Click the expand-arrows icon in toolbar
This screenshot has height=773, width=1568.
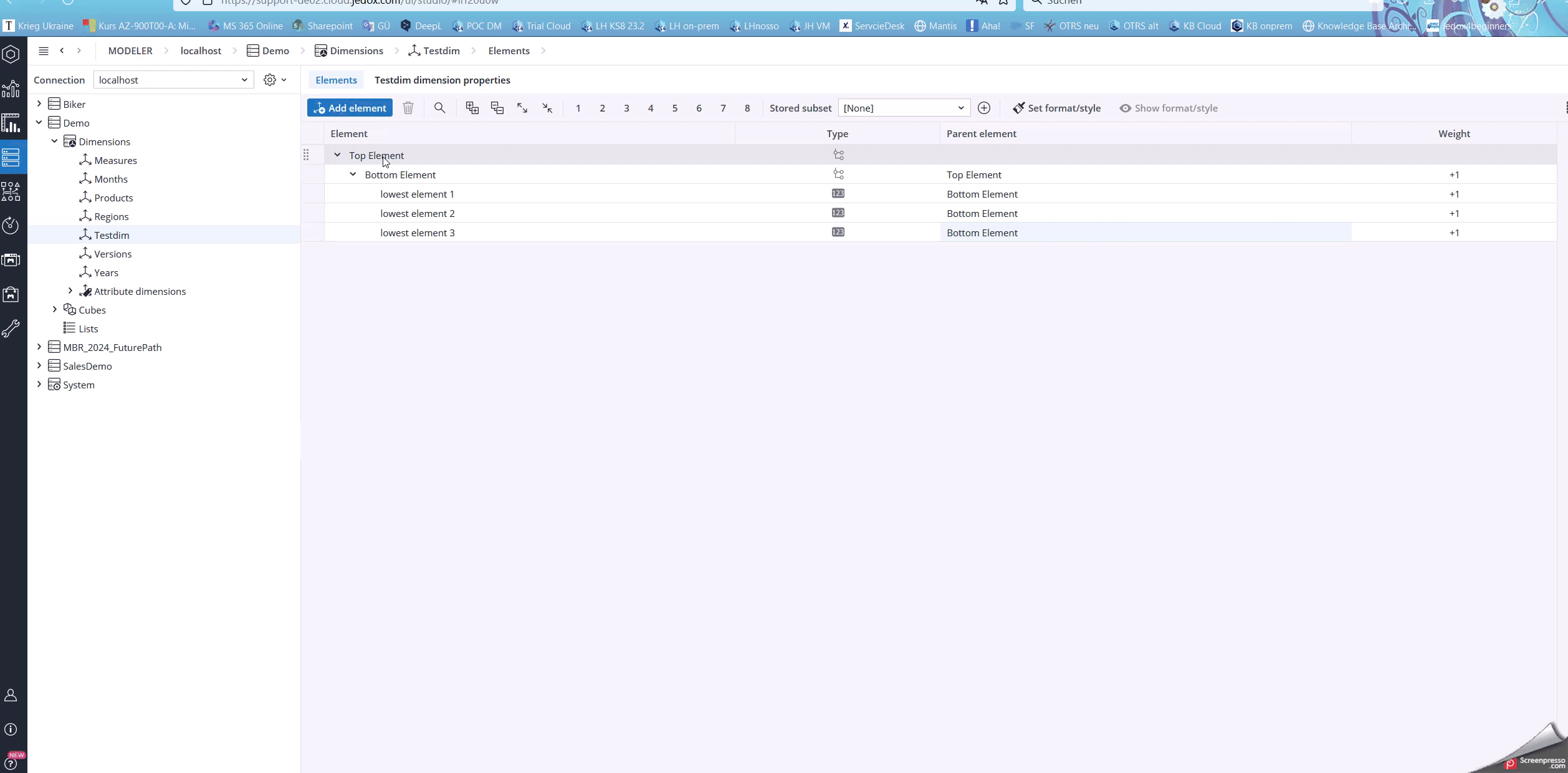pyautogui.click(x=522, y=108)
